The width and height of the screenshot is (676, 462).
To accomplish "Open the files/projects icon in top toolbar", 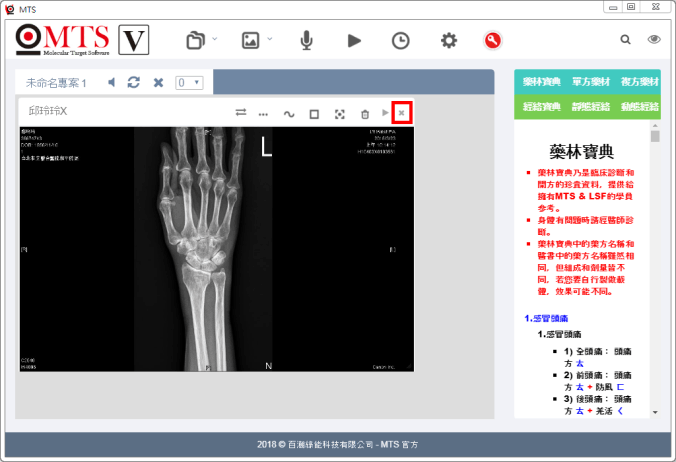I will (195, 41).
